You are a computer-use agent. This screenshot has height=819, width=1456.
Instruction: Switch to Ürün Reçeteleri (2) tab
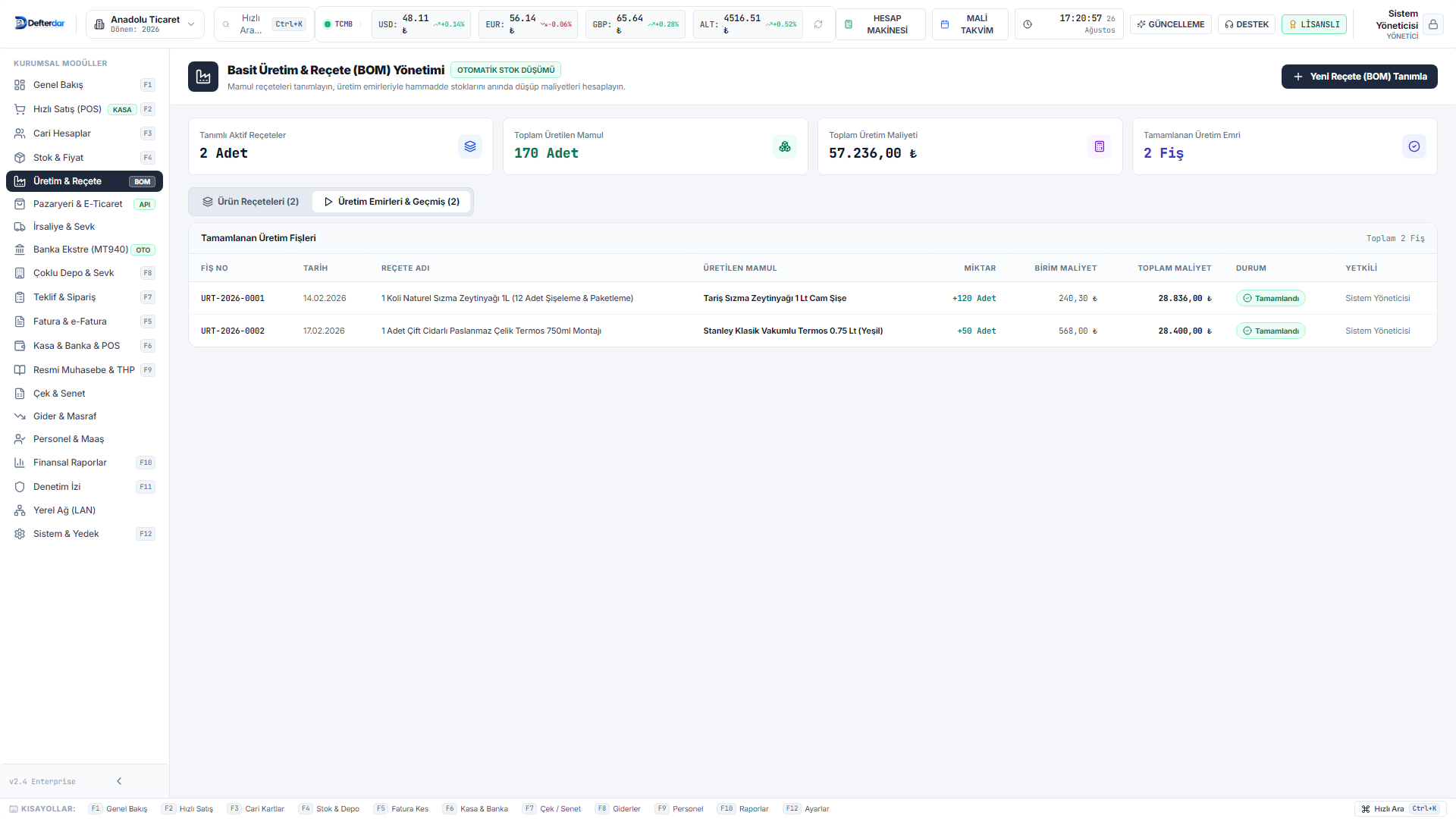(x=251, y=202)
